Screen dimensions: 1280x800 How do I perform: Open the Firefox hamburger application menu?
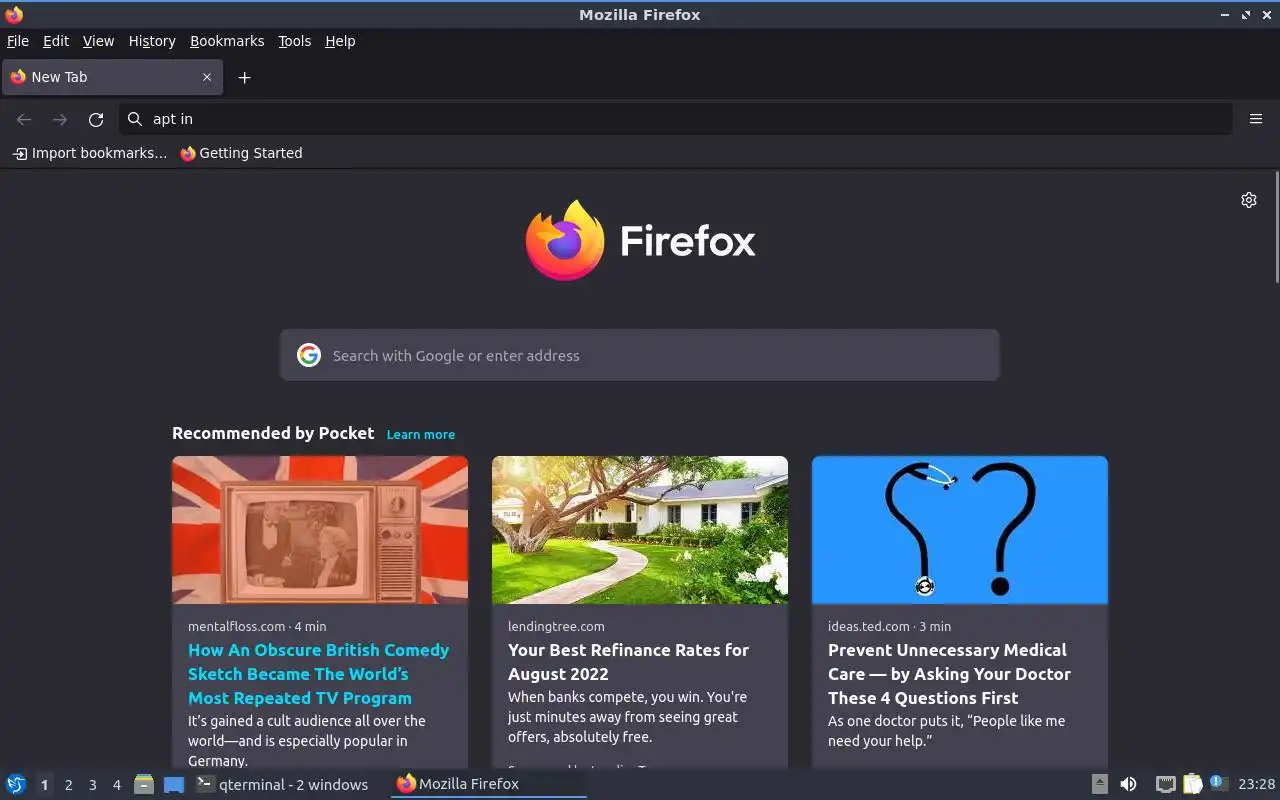1256,119
